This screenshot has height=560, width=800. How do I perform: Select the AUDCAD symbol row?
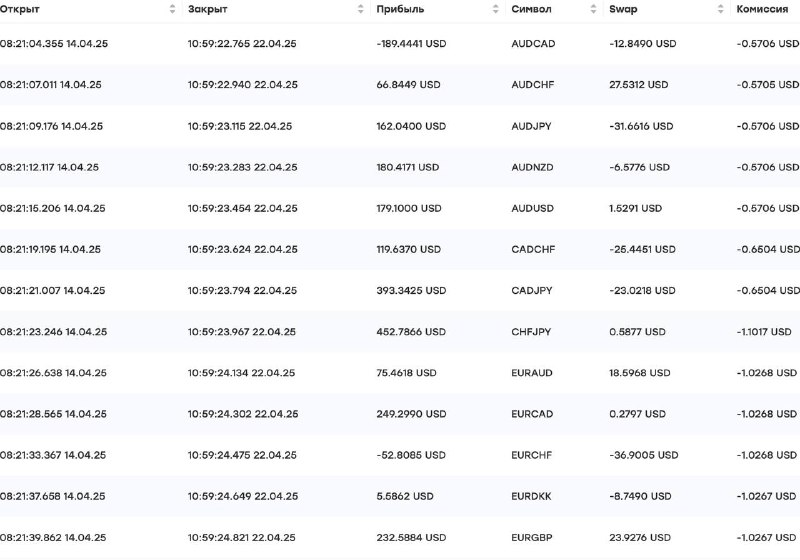(400, 43)
